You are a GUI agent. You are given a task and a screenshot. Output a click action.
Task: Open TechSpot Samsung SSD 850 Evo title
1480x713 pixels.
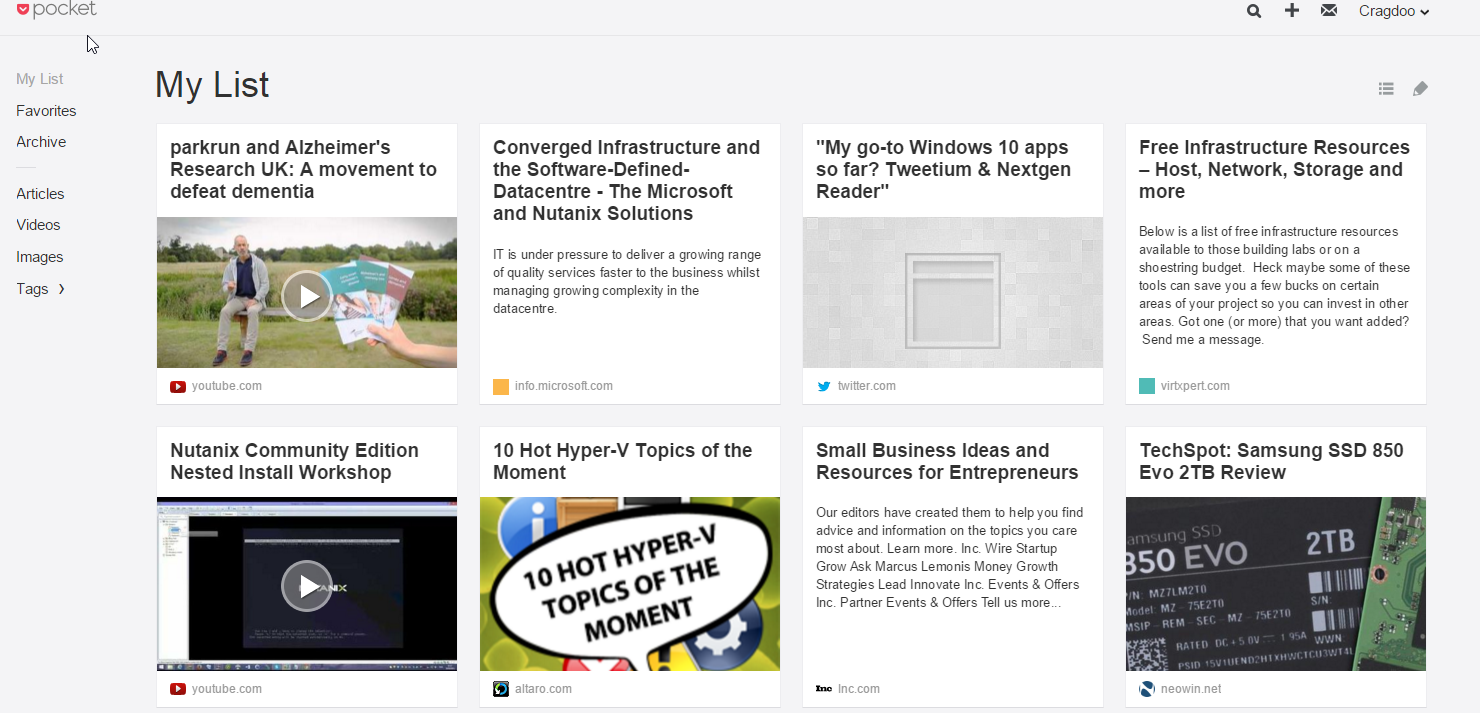click(1271, 462)
